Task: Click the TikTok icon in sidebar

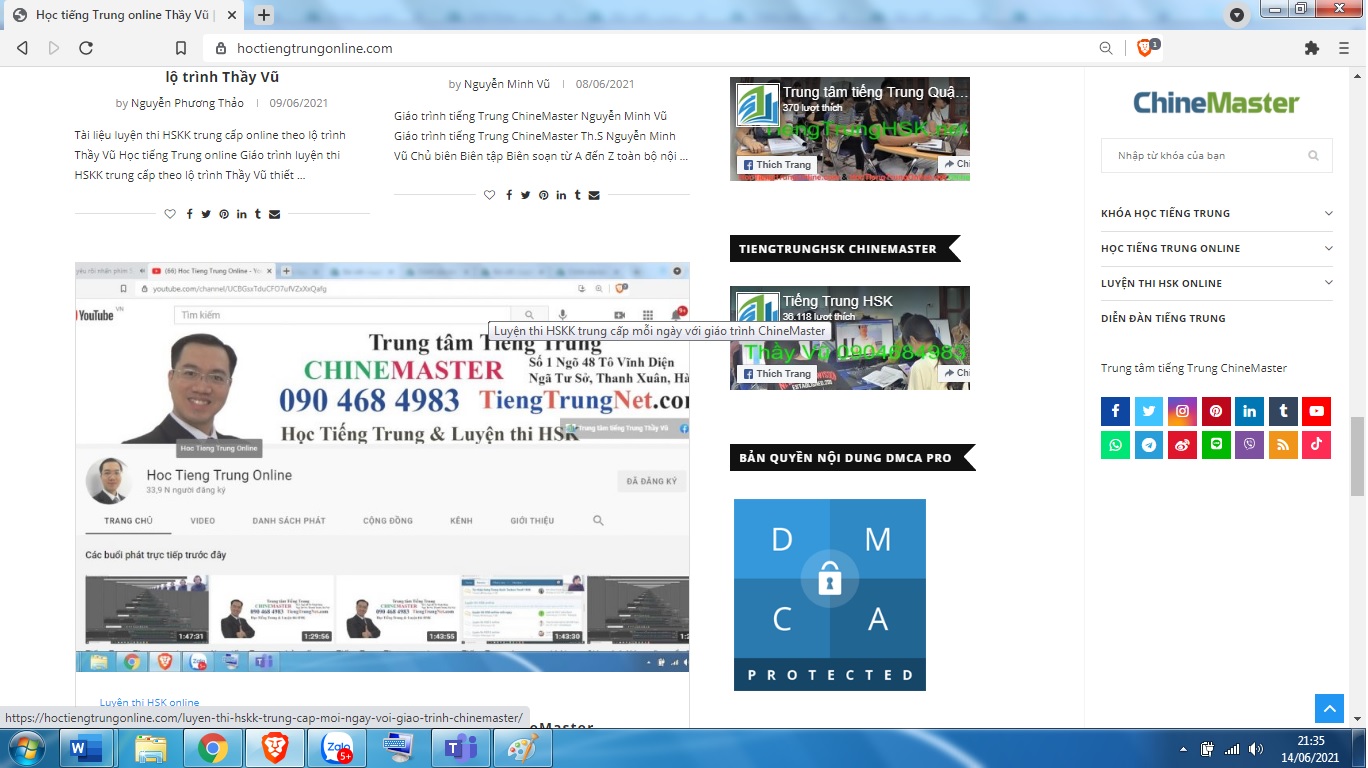Action: pos(1316,445)
